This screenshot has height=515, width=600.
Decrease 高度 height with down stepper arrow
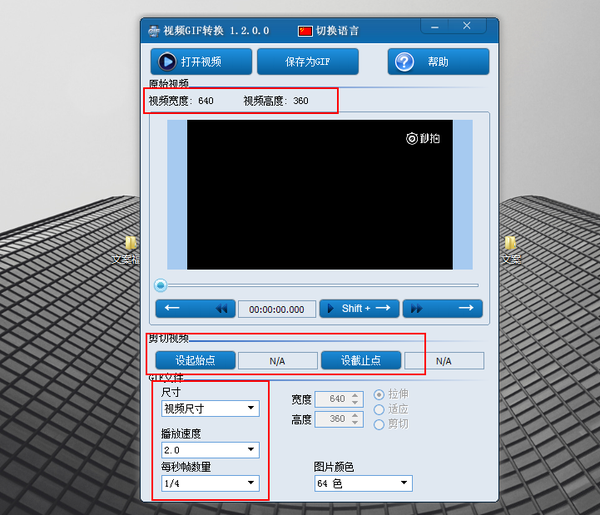click(355, 423)
